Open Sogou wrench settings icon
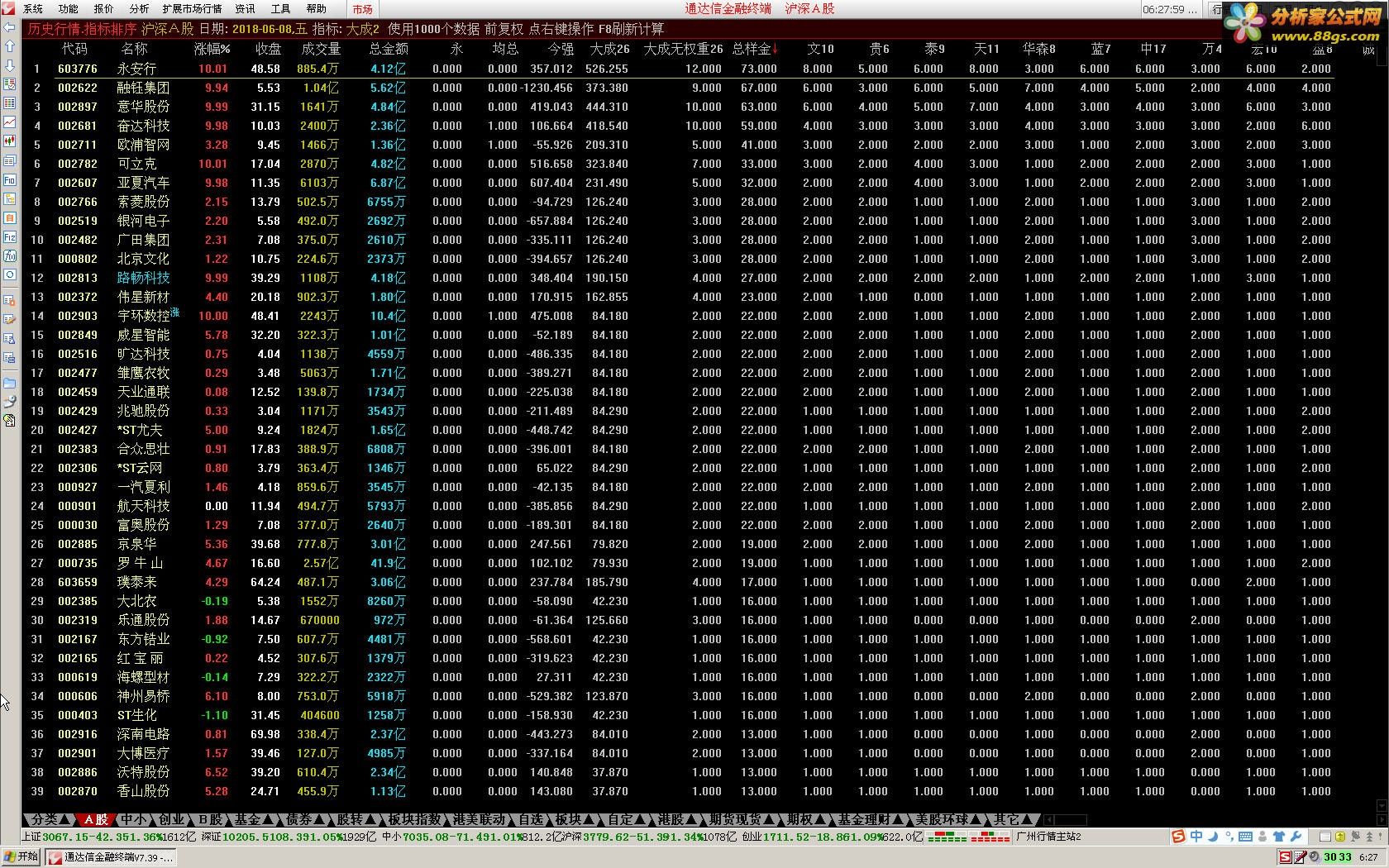Viewport: 1389px width, 868px height. [x=1296, y=837]
